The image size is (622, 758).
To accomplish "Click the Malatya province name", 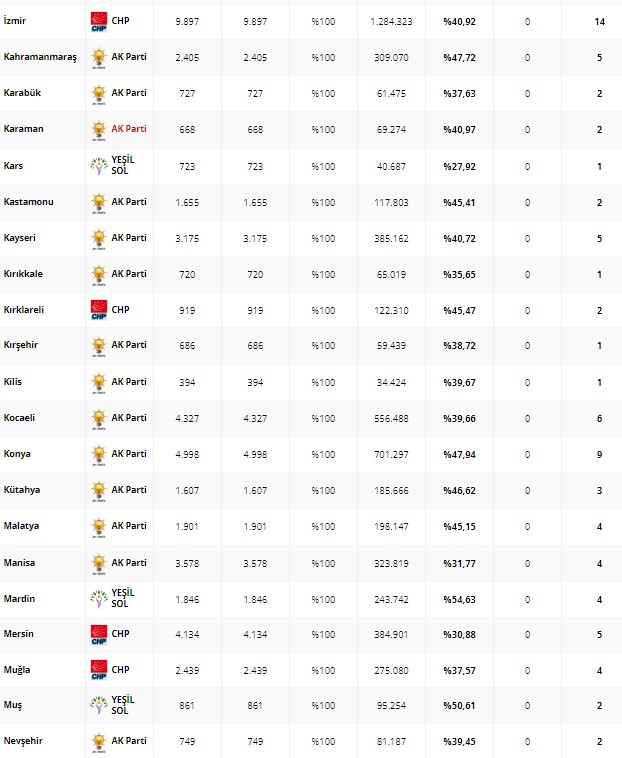I will [x=21, y=526].
